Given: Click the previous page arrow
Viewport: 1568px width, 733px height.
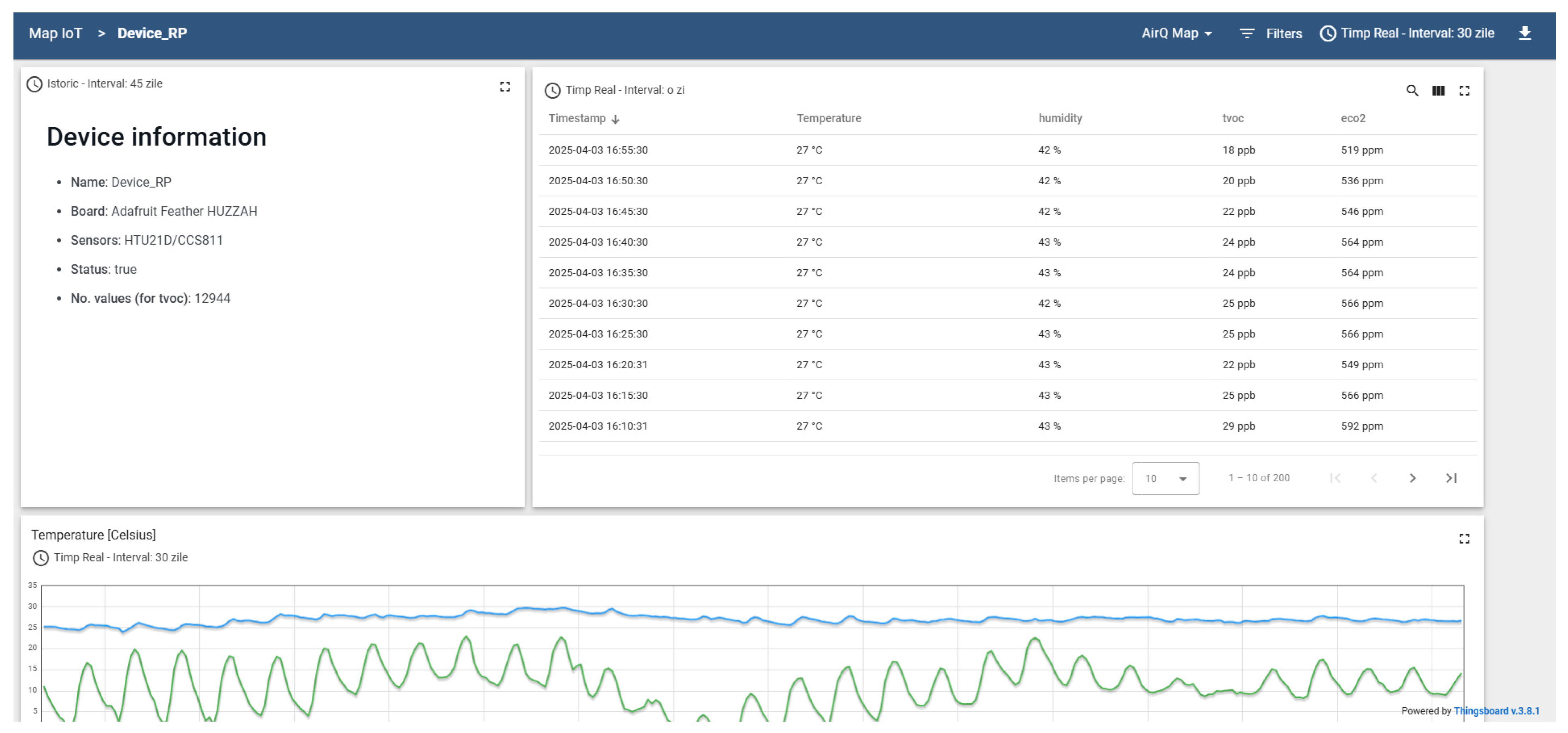Looking at the screenshot, I should coord(1373,479).
